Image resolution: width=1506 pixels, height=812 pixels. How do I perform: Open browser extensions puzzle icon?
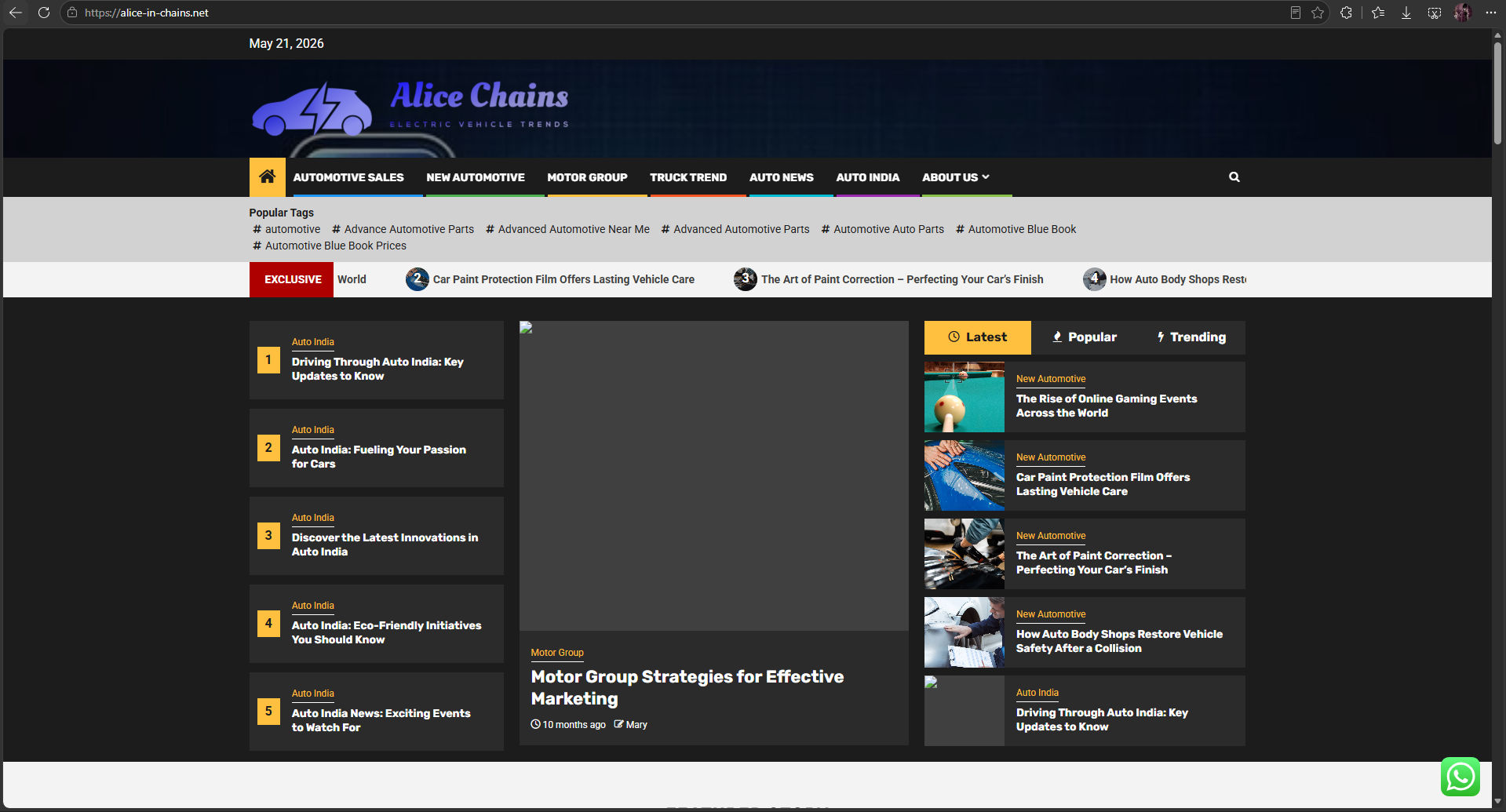1346,13
